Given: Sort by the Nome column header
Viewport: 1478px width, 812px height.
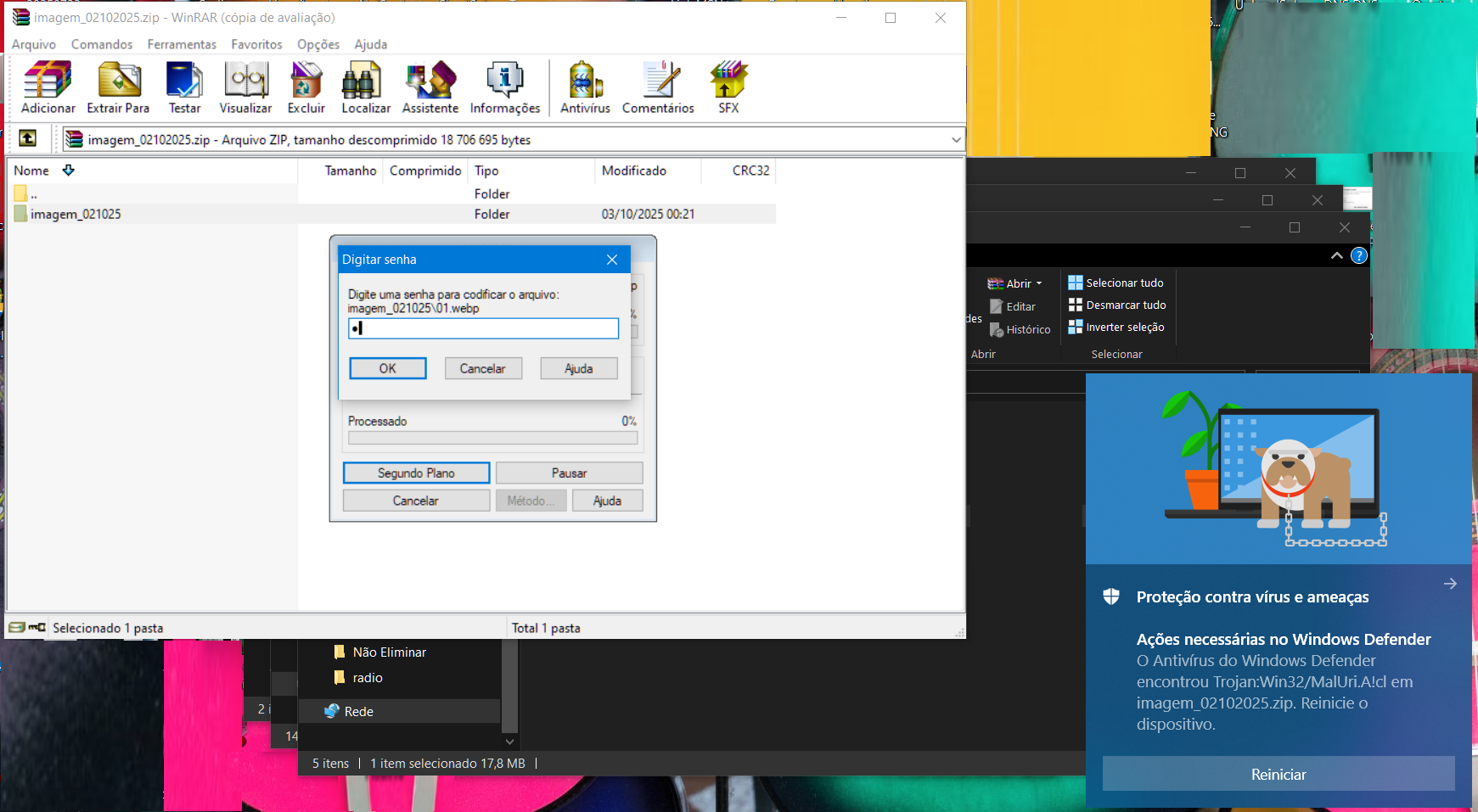Looking at the screenshot, I should [x=31, y=171].
